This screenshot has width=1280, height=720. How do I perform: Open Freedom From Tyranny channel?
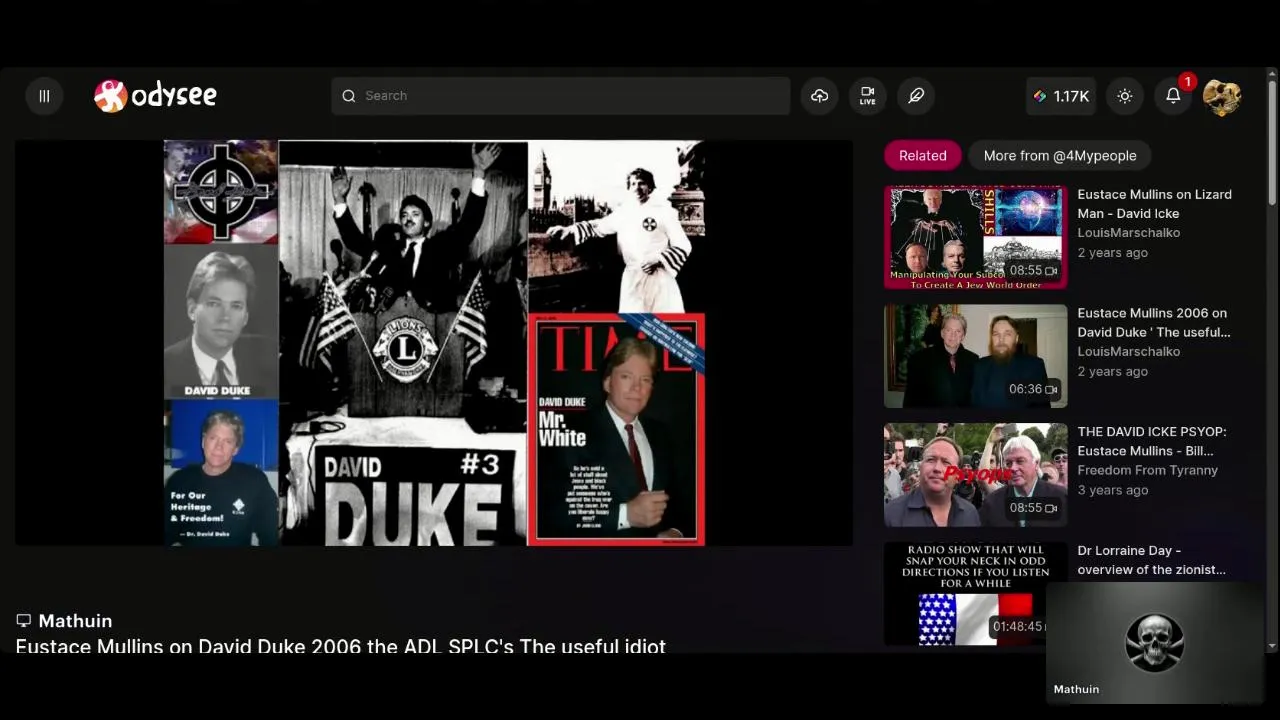pyautogui.click(x=1147, y=470)
